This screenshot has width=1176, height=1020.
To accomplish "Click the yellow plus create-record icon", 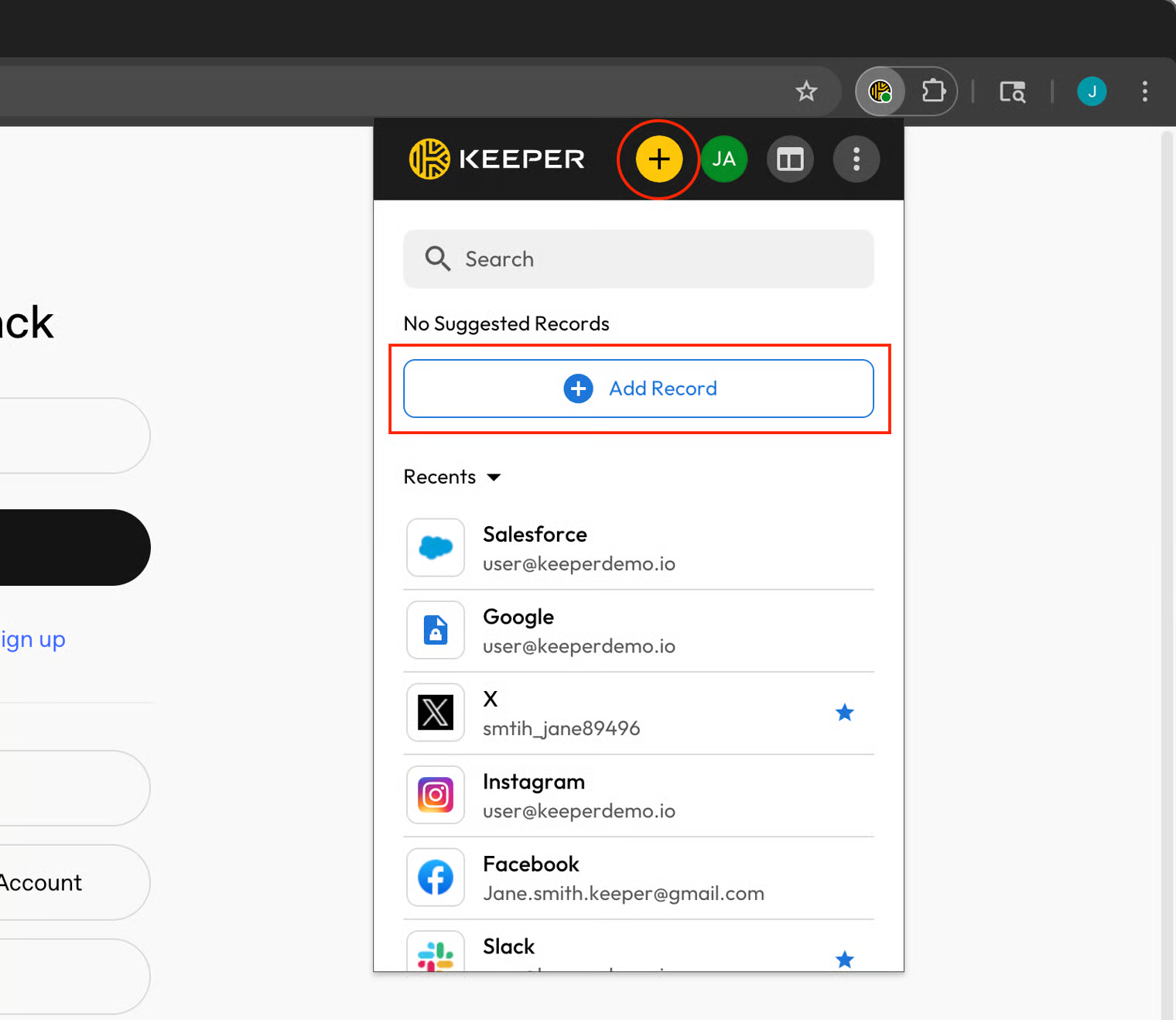I will (658, 159).
